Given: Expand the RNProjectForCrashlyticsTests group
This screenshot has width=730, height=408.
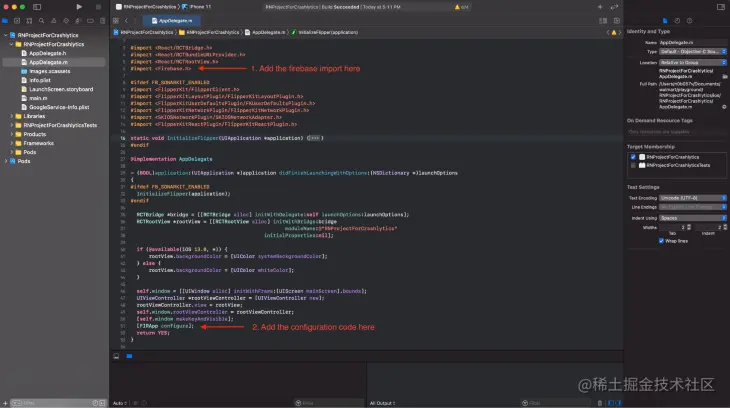Looking at the screenshot, I should click(11, 125).
